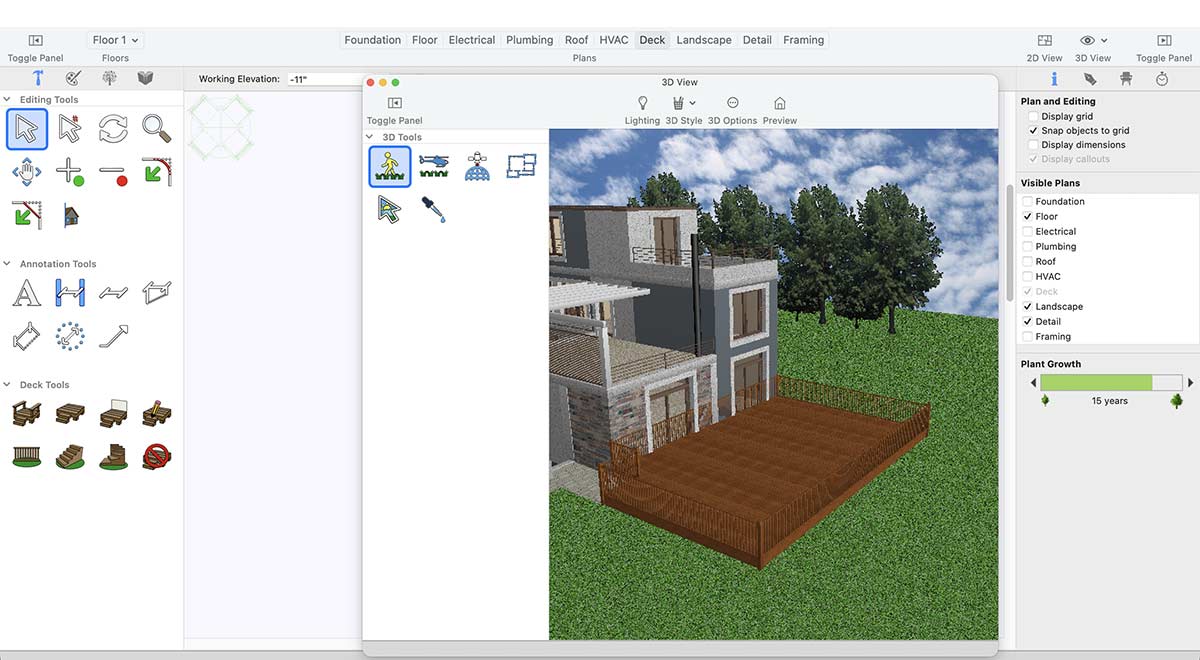This screenshot has width=1200, height=660.
Task: Click the Working Elevation input field
Action: (324, 79)
